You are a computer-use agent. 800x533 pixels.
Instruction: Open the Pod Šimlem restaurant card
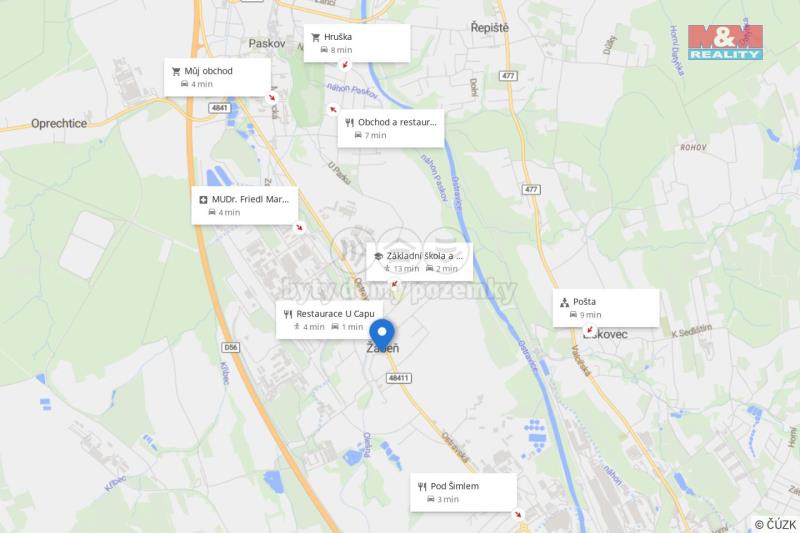[x=463, y=492]
